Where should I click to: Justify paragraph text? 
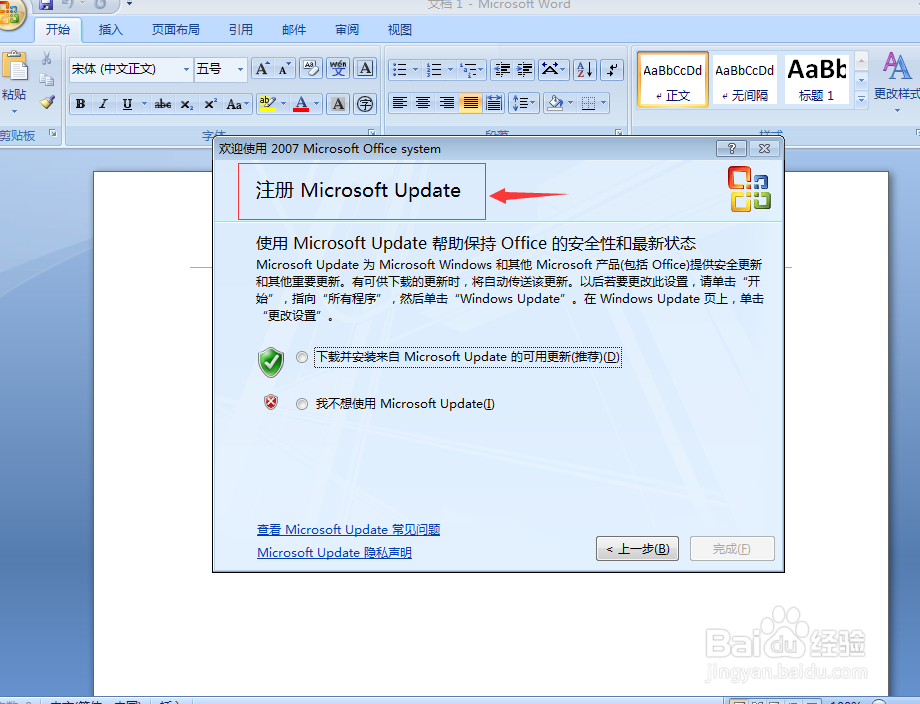point(470,104)
